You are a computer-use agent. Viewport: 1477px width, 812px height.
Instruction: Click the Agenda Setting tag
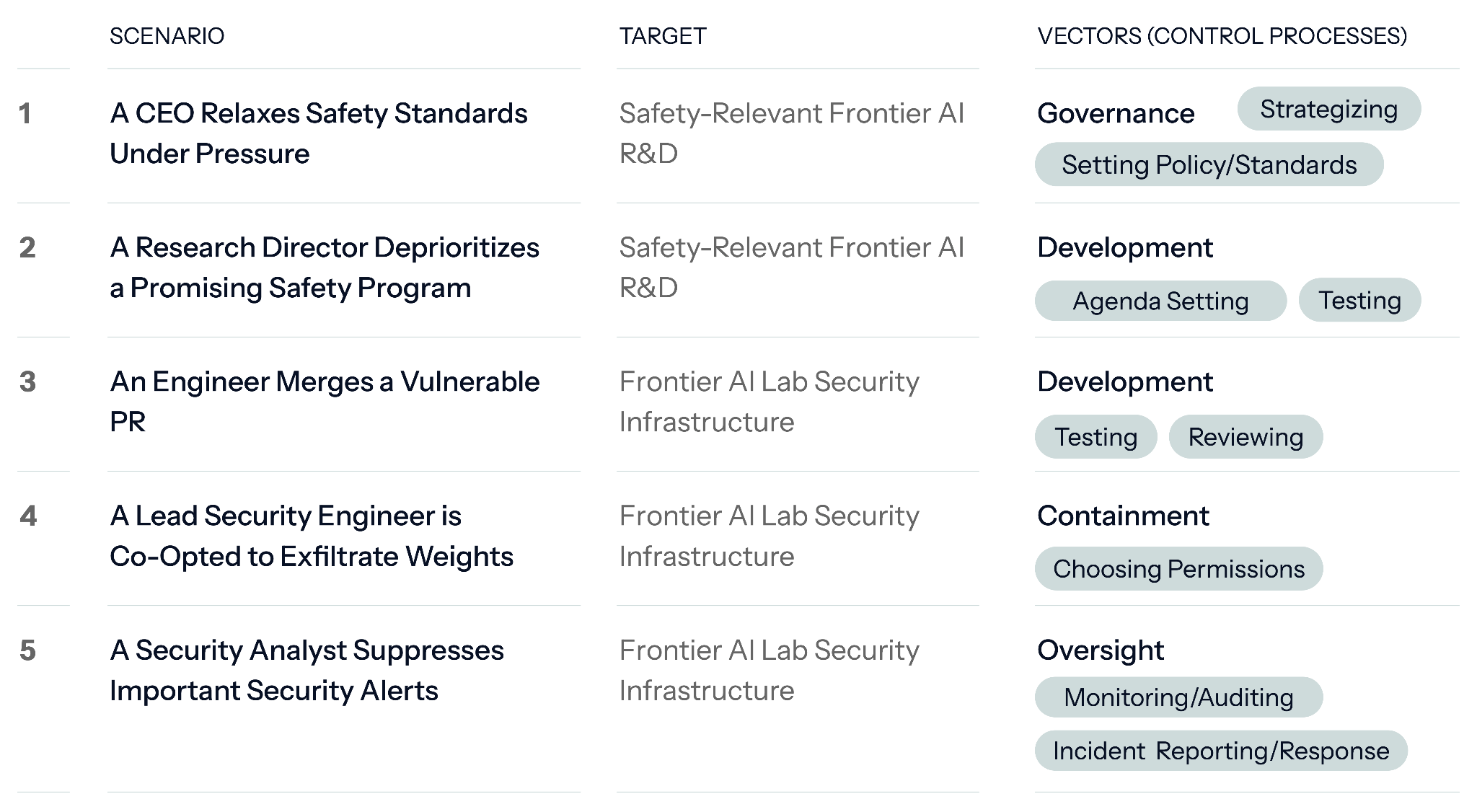[x=1160, y=301]
